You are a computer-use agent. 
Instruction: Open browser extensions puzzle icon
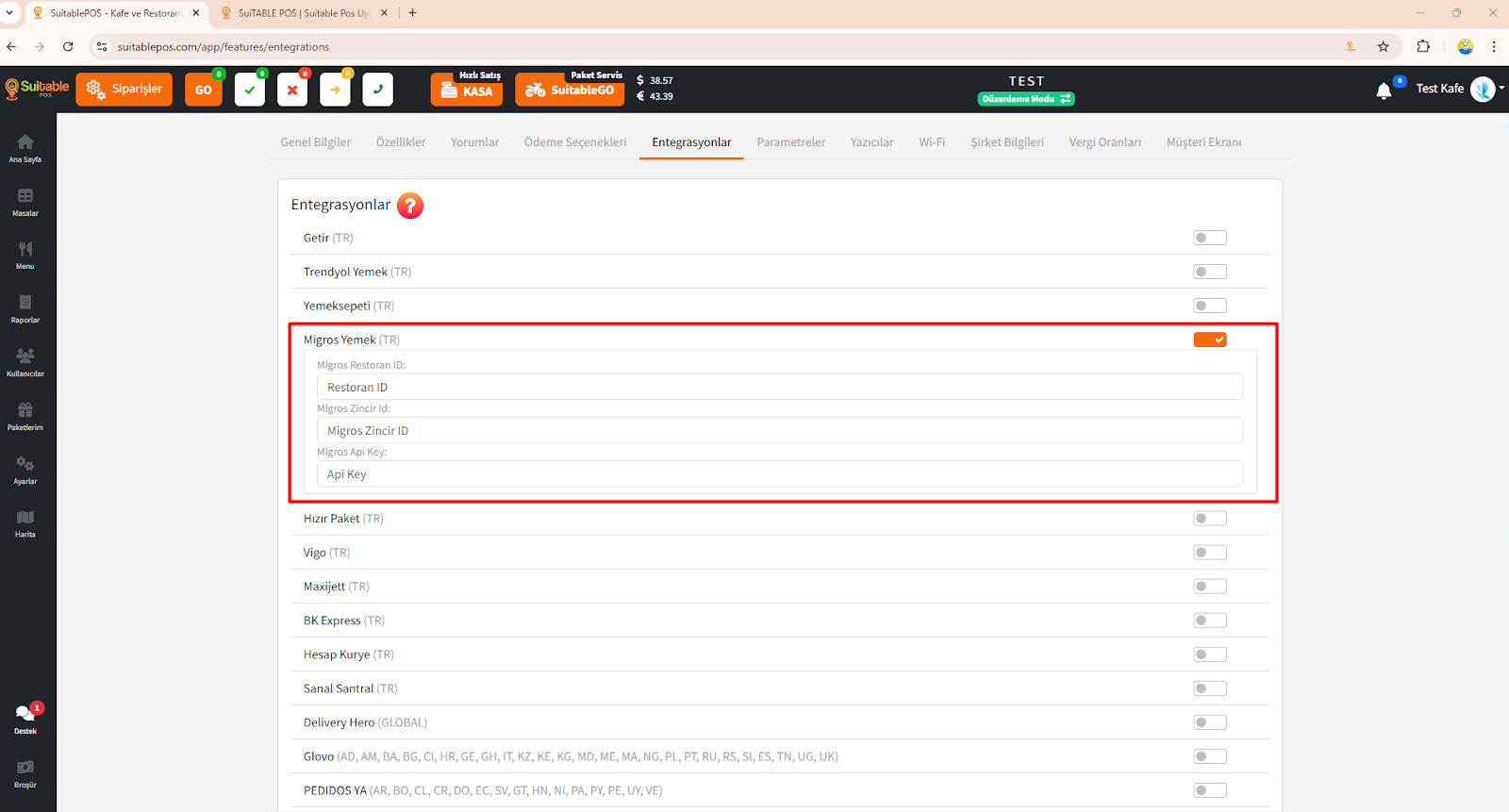[1423, 46]
